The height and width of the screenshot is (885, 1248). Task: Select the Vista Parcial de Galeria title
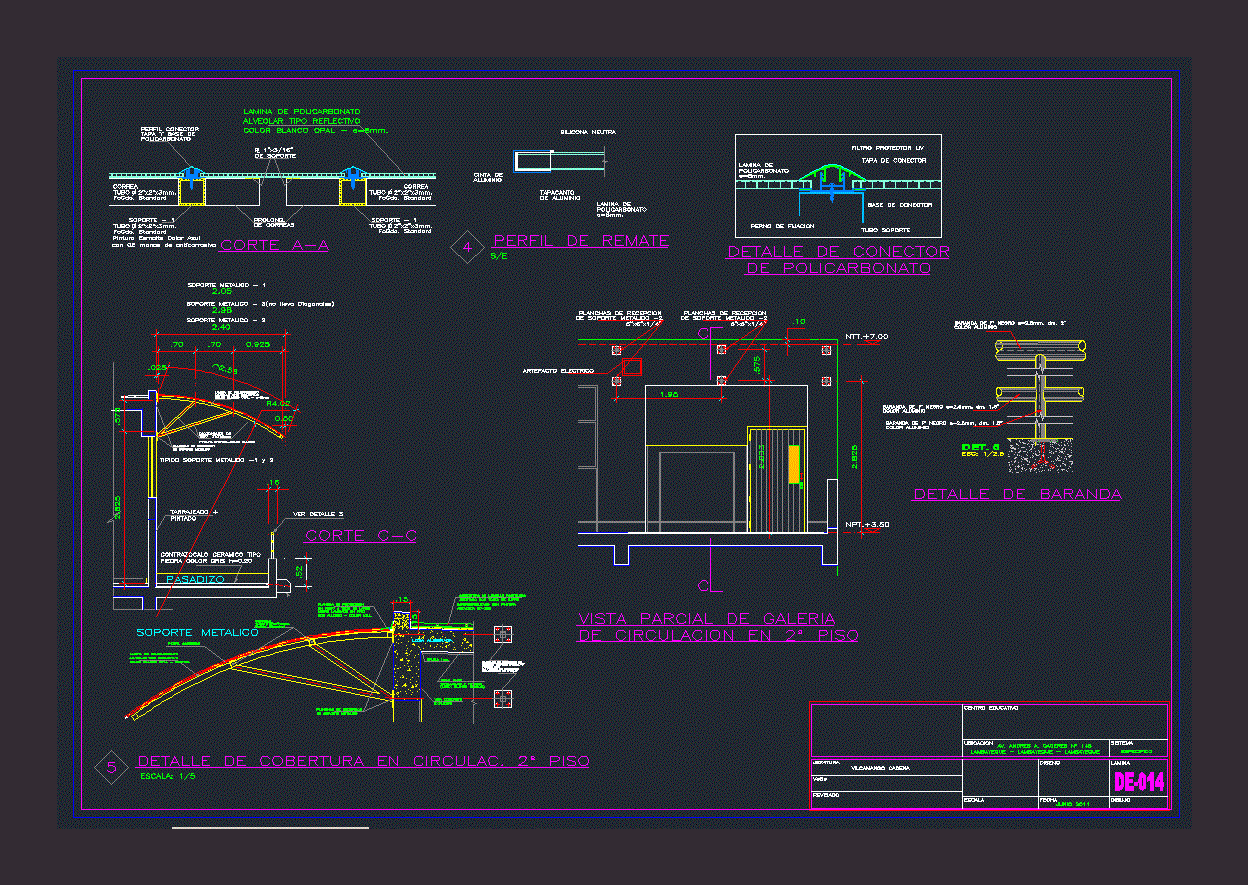717,627
